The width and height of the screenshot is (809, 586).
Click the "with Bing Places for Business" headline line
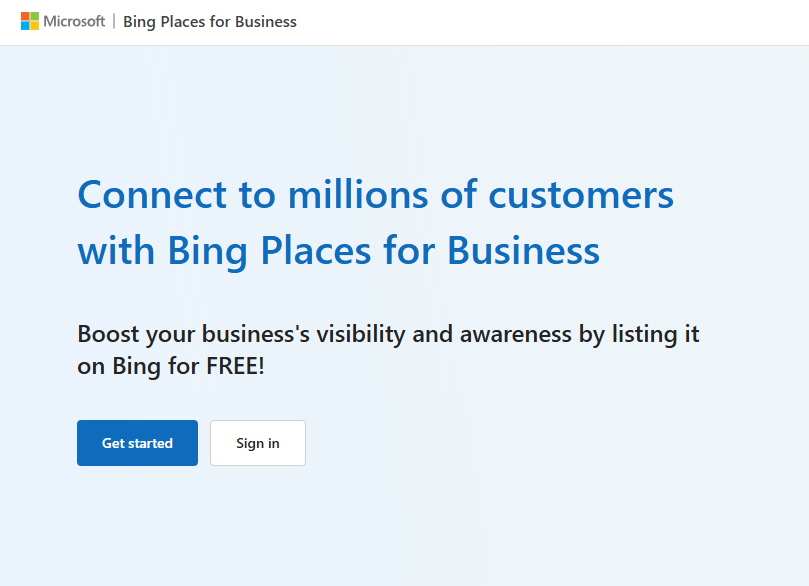338,249
